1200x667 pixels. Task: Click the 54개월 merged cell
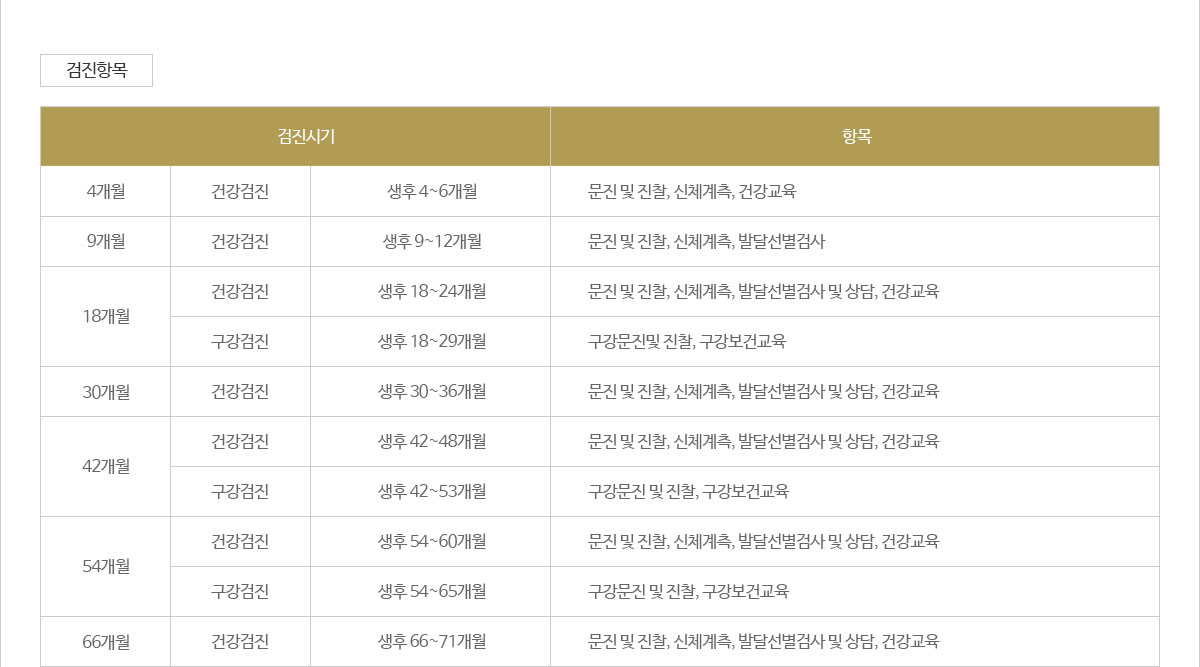(105, 567)
